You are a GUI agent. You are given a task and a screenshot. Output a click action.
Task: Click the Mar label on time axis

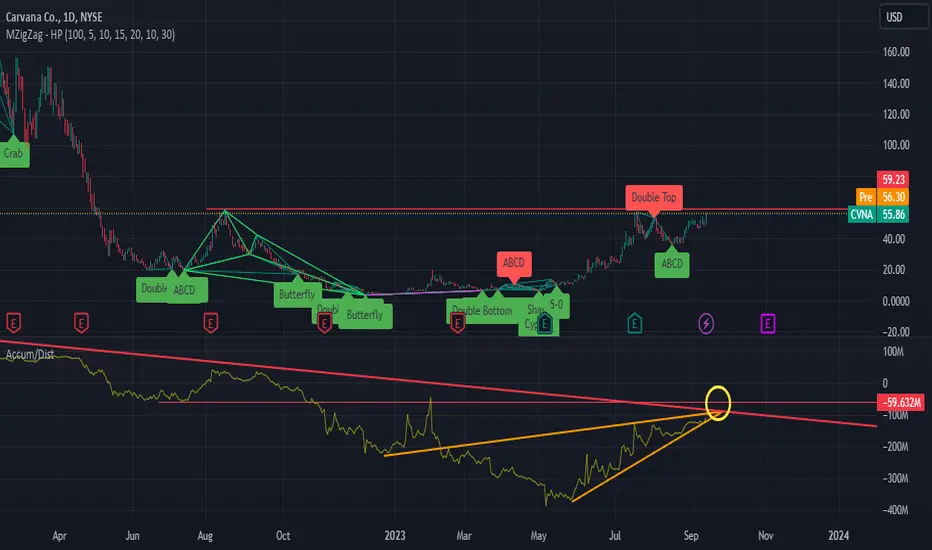pos(464,536)
